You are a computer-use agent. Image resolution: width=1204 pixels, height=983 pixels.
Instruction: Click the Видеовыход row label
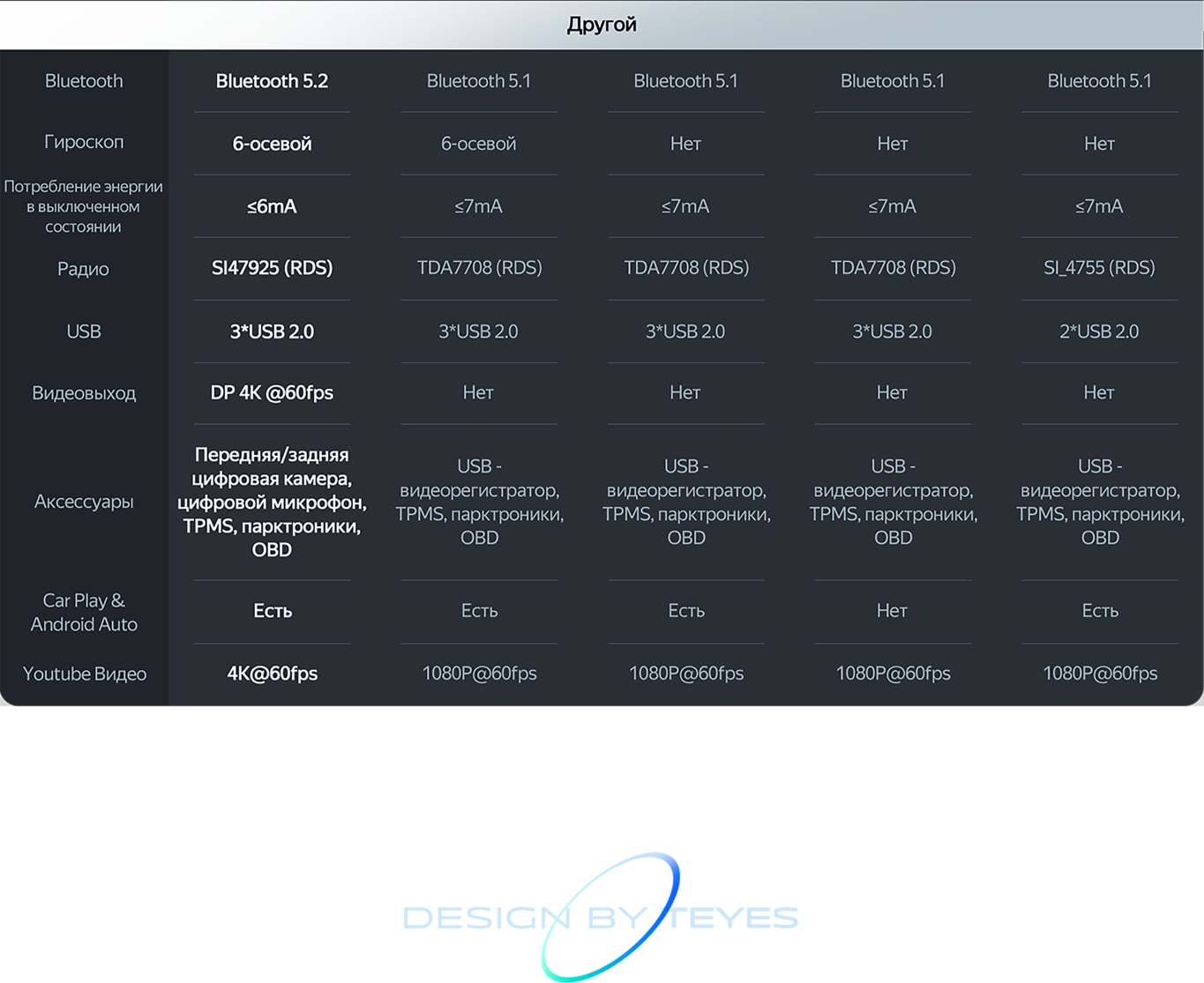[x=84, y=393]
